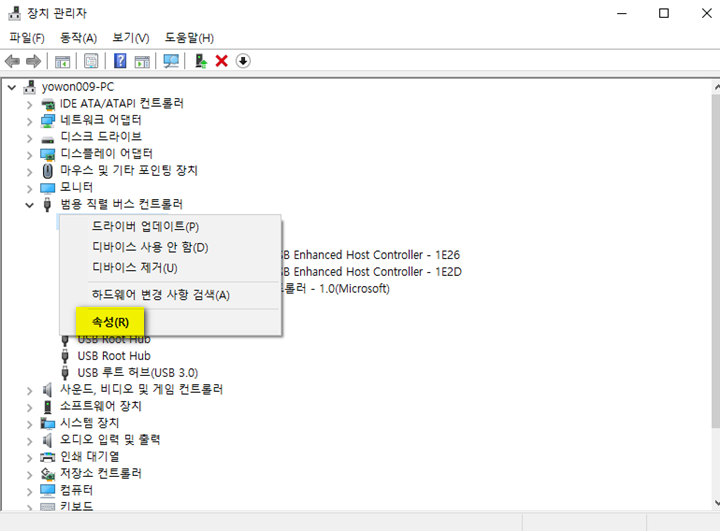Image resolution: width=720 pixels, height=531 pixels.
Task: Choose 디바이스 사용 안 함(D)
Action: pyautogui.click(x=170, y=247)
